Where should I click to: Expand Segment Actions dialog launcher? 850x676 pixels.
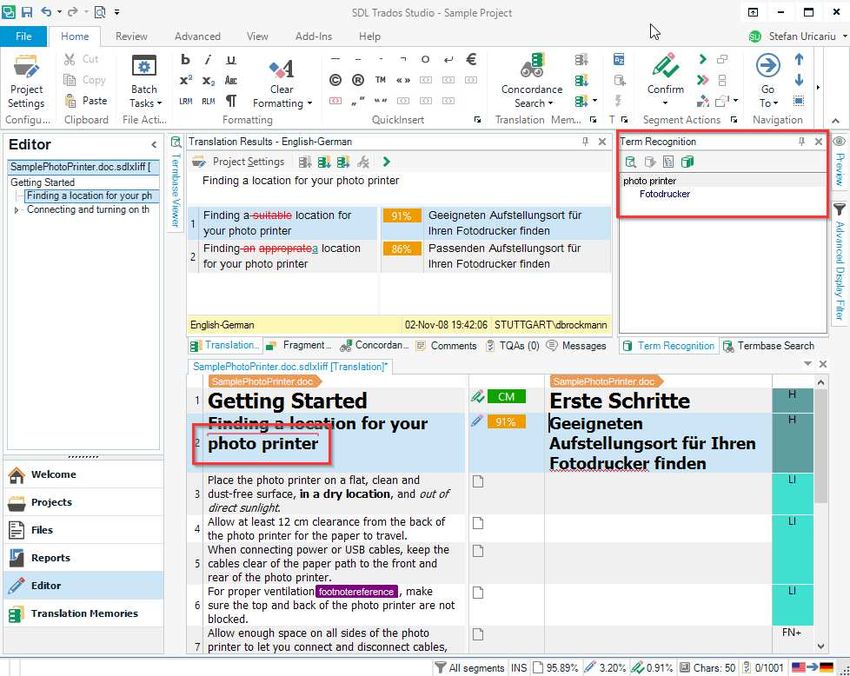pyautogui.click(x=733, y=120)
